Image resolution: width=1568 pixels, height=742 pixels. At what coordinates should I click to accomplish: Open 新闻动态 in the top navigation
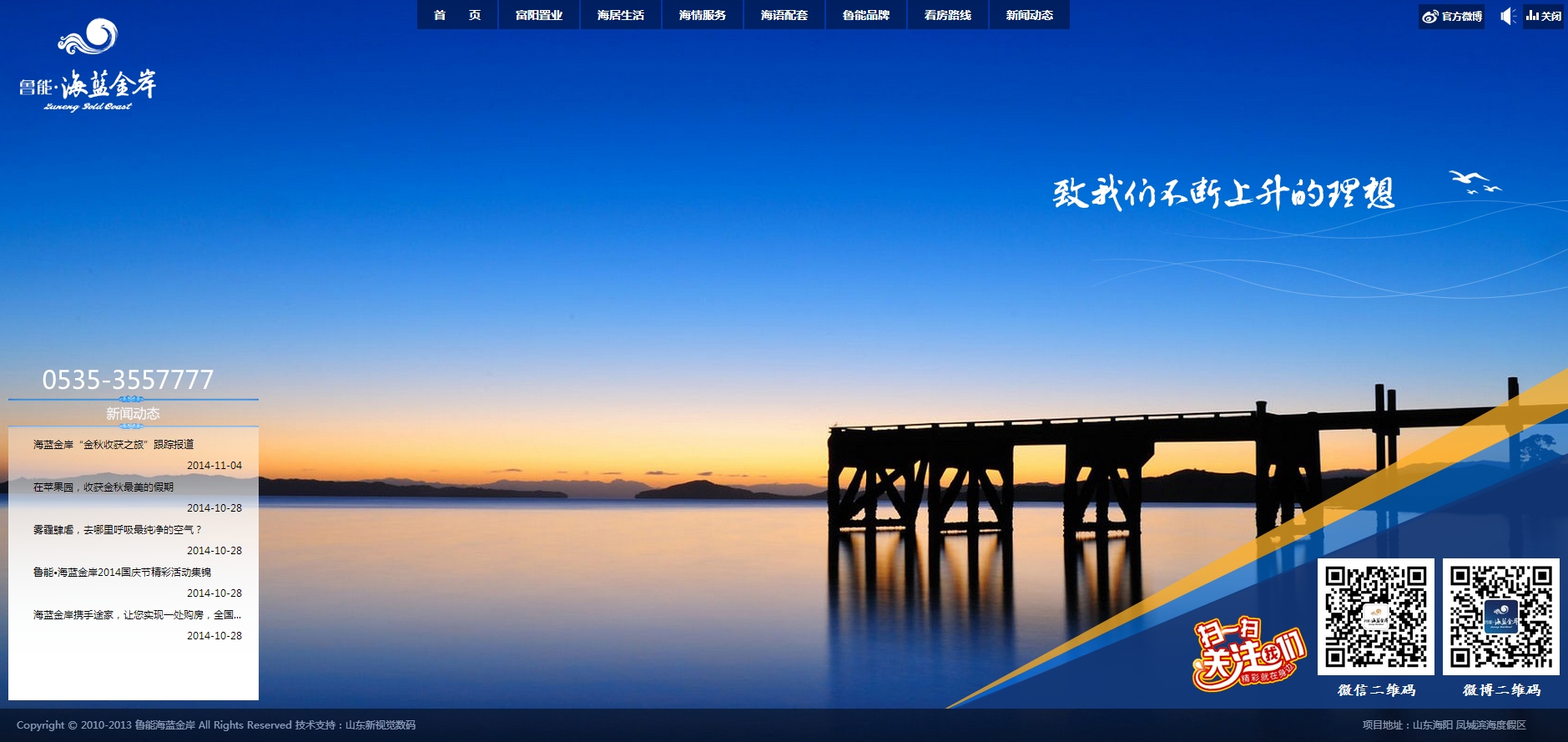(1030, 15)
